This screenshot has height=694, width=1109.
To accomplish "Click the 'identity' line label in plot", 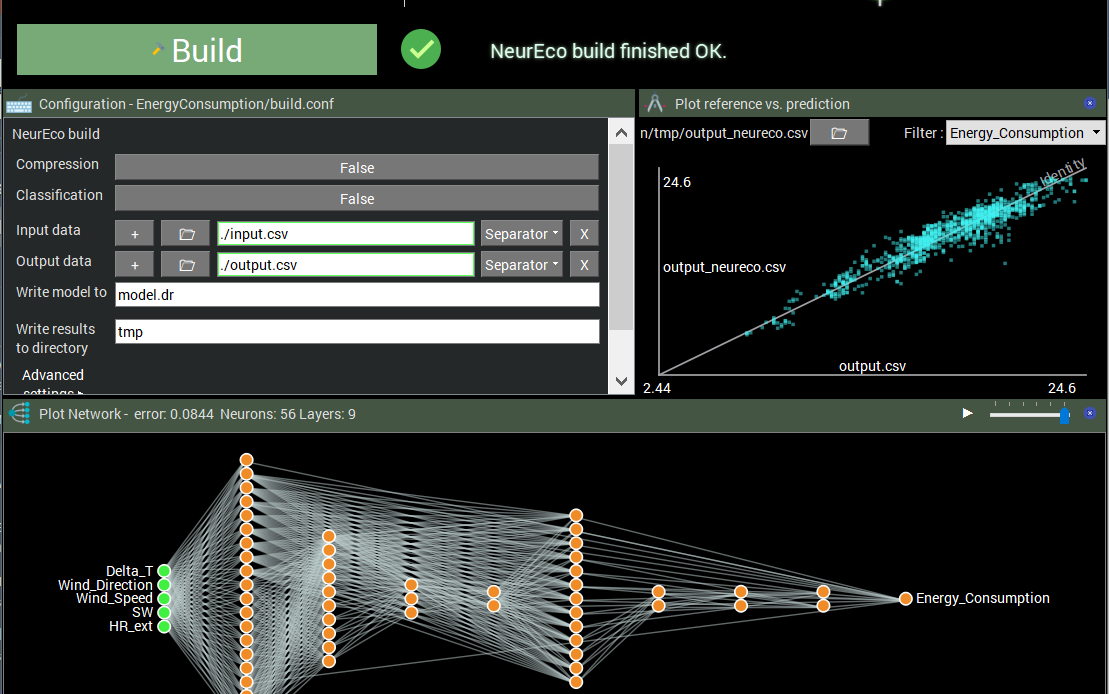I will pyautogui.click(x=1062, y=172).
